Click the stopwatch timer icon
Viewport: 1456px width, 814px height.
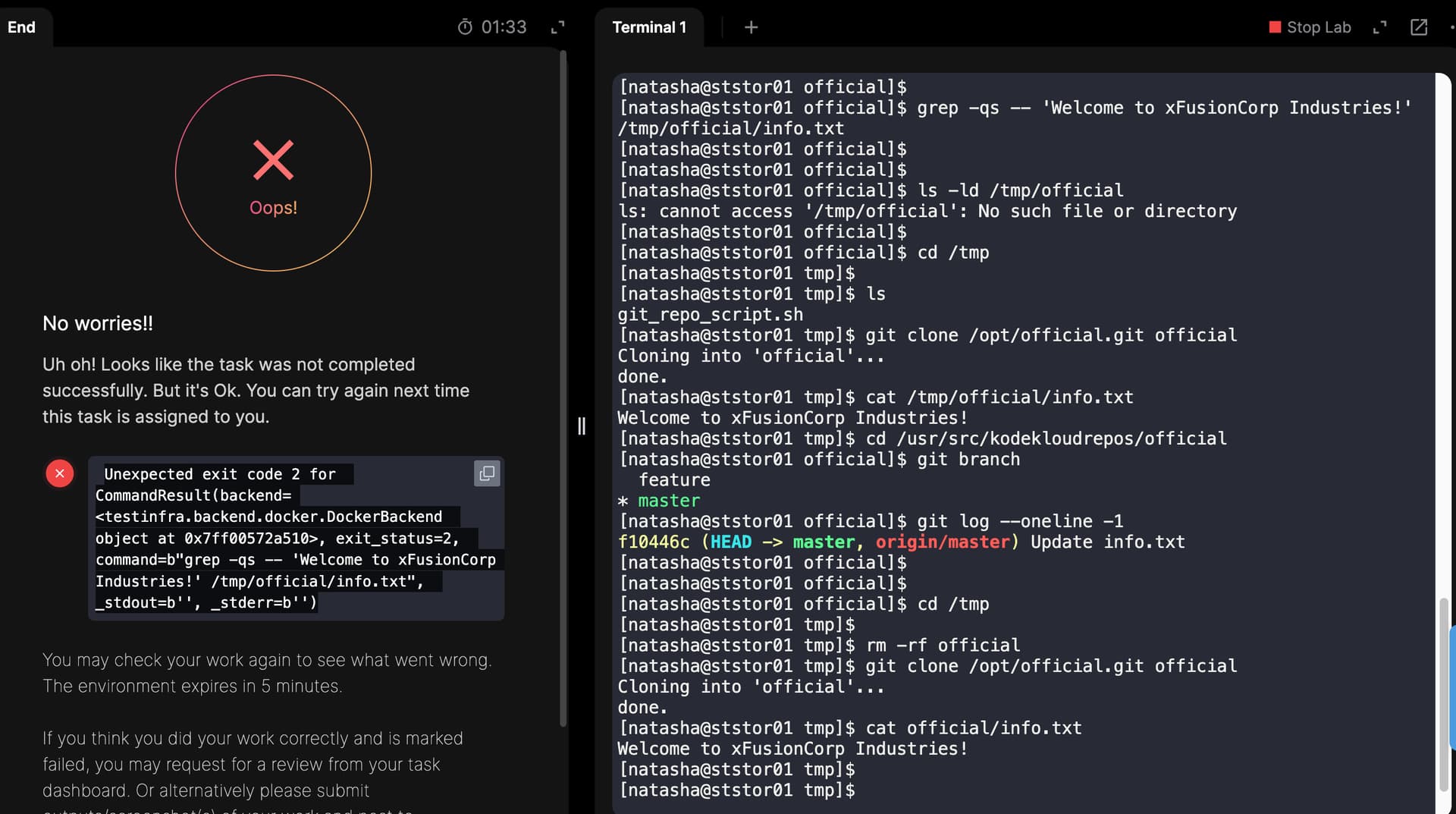pos(465,27)
